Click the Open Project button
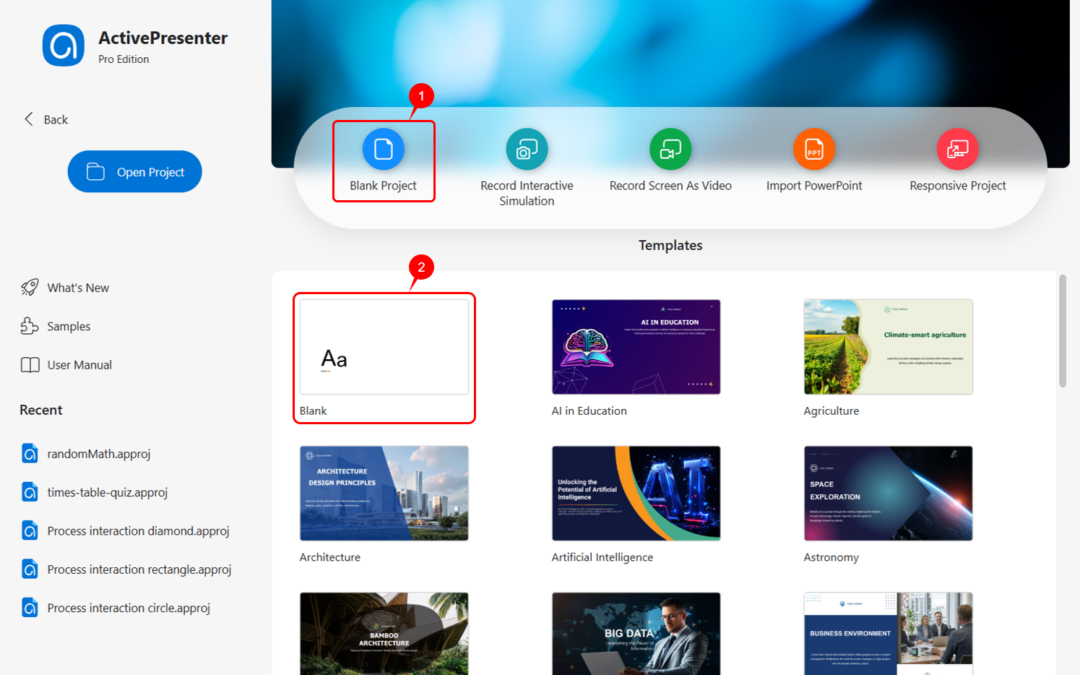This screenshot has height=675, width=1080. pyautogui.click(x=134, y=171)
